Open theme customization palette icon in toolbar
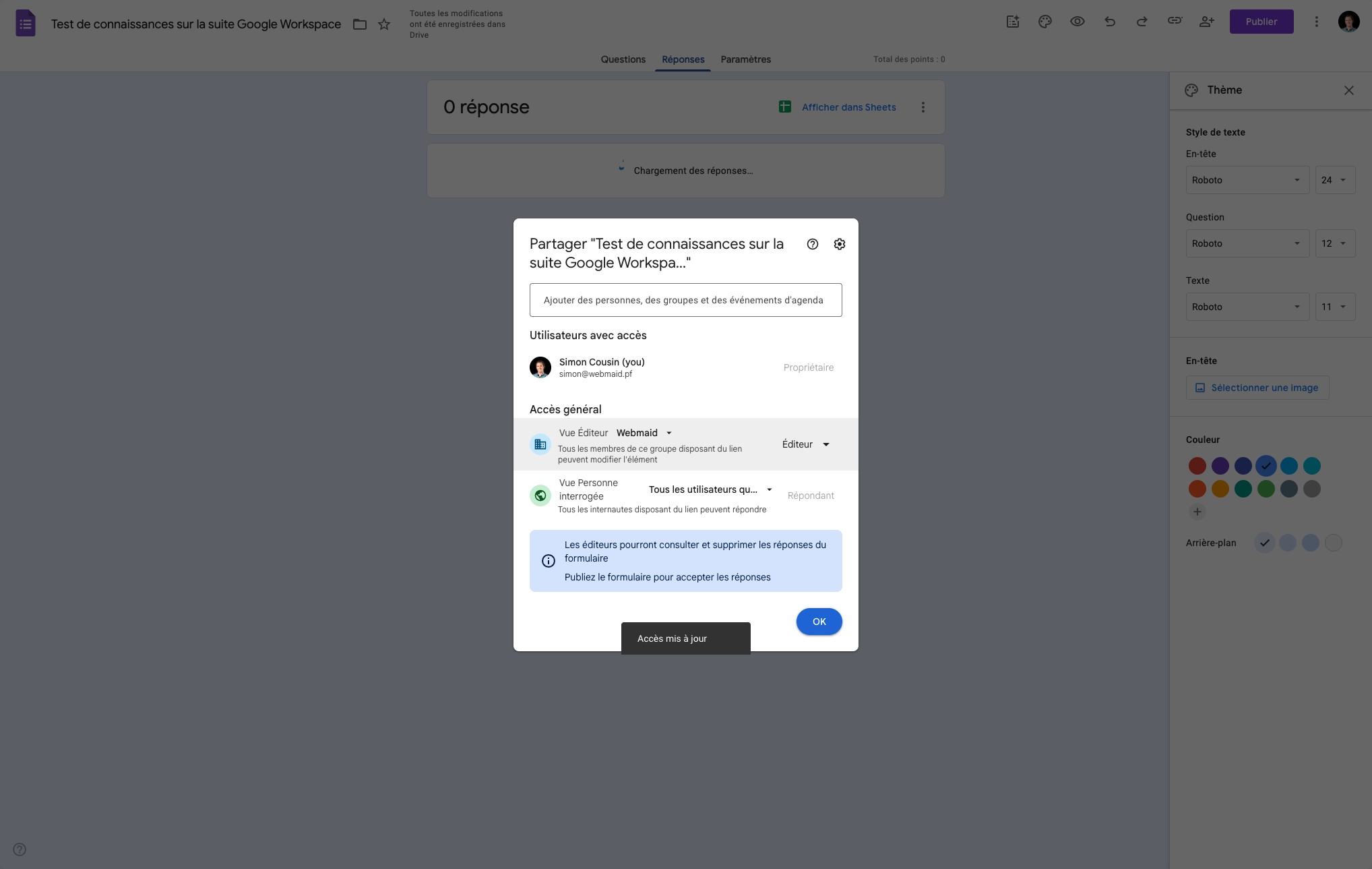Image resolution: width=1372 pixels, height=869 pixels. tap(1045, 22)
